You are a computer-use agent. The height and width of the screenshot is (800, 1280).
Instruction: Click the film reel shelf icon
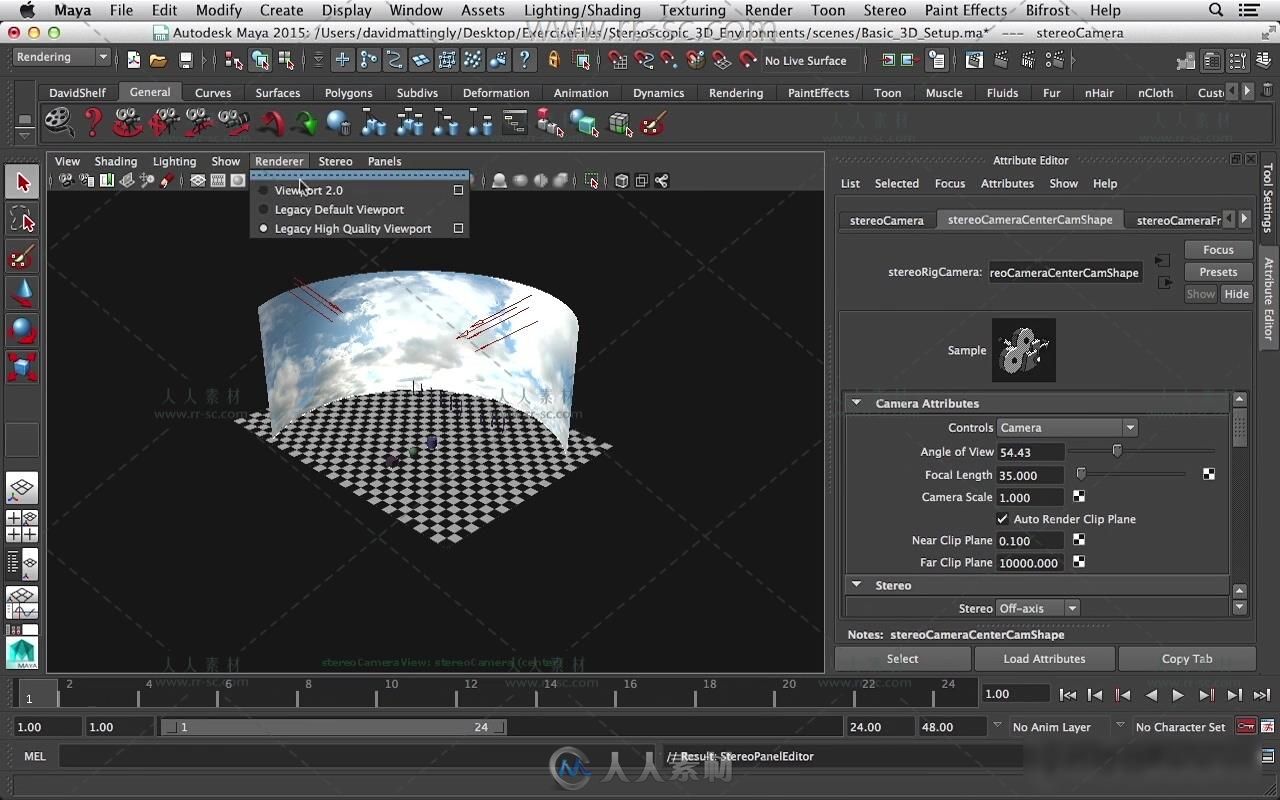59,123
